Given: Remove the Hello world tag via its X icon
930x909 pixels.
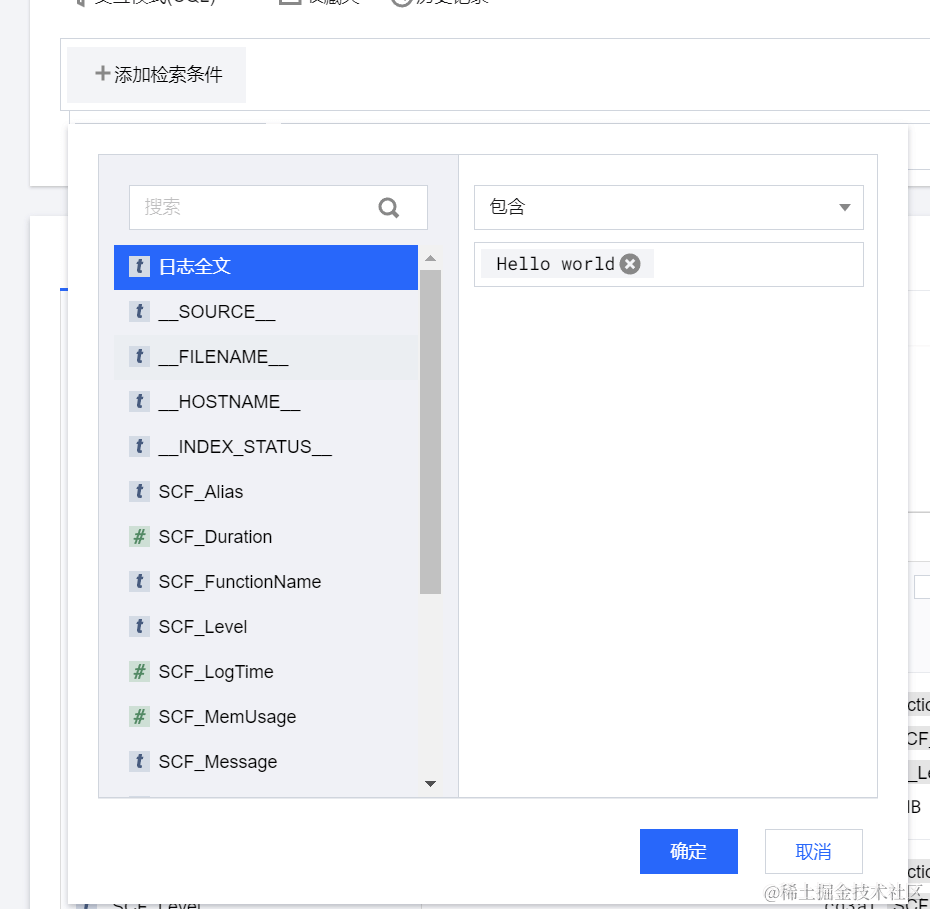Looking at the screenshot, I should pyautogui.click(x=629, y=263).
